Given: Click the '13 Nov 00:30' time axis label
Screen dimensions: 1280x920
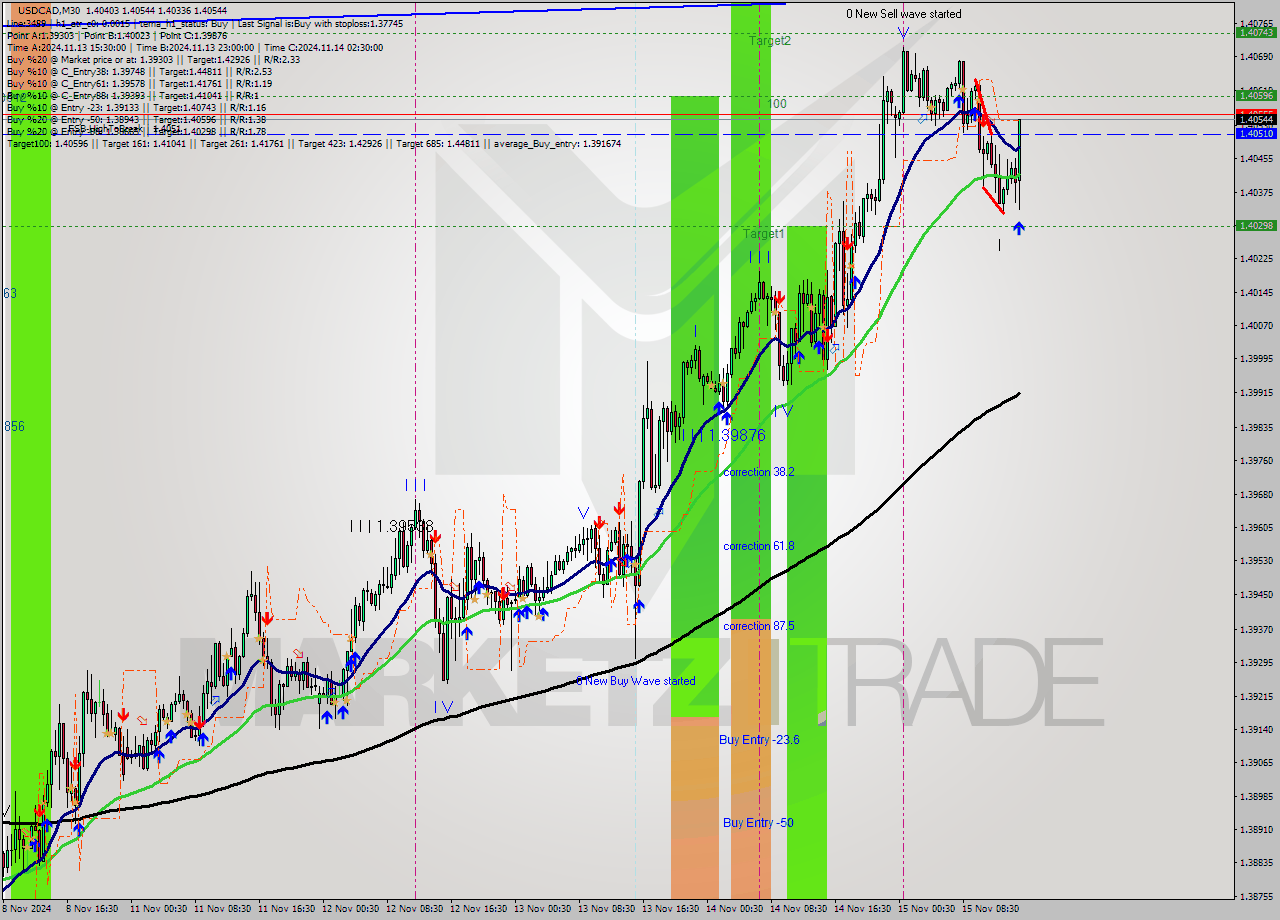Looking at the screenshot, I should (542, 909).
